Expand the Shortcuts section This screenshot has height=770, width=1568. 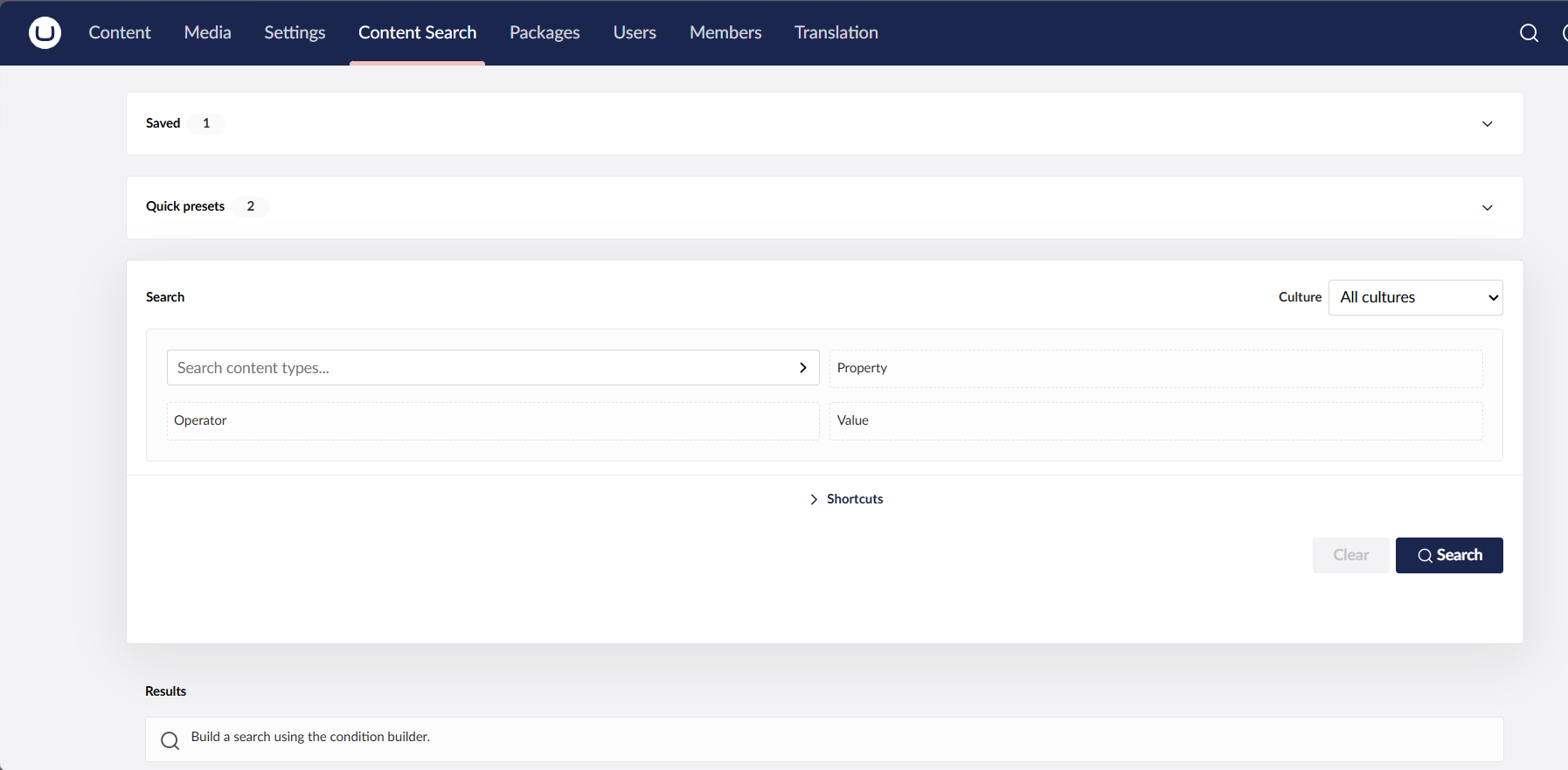pos(846,499)
